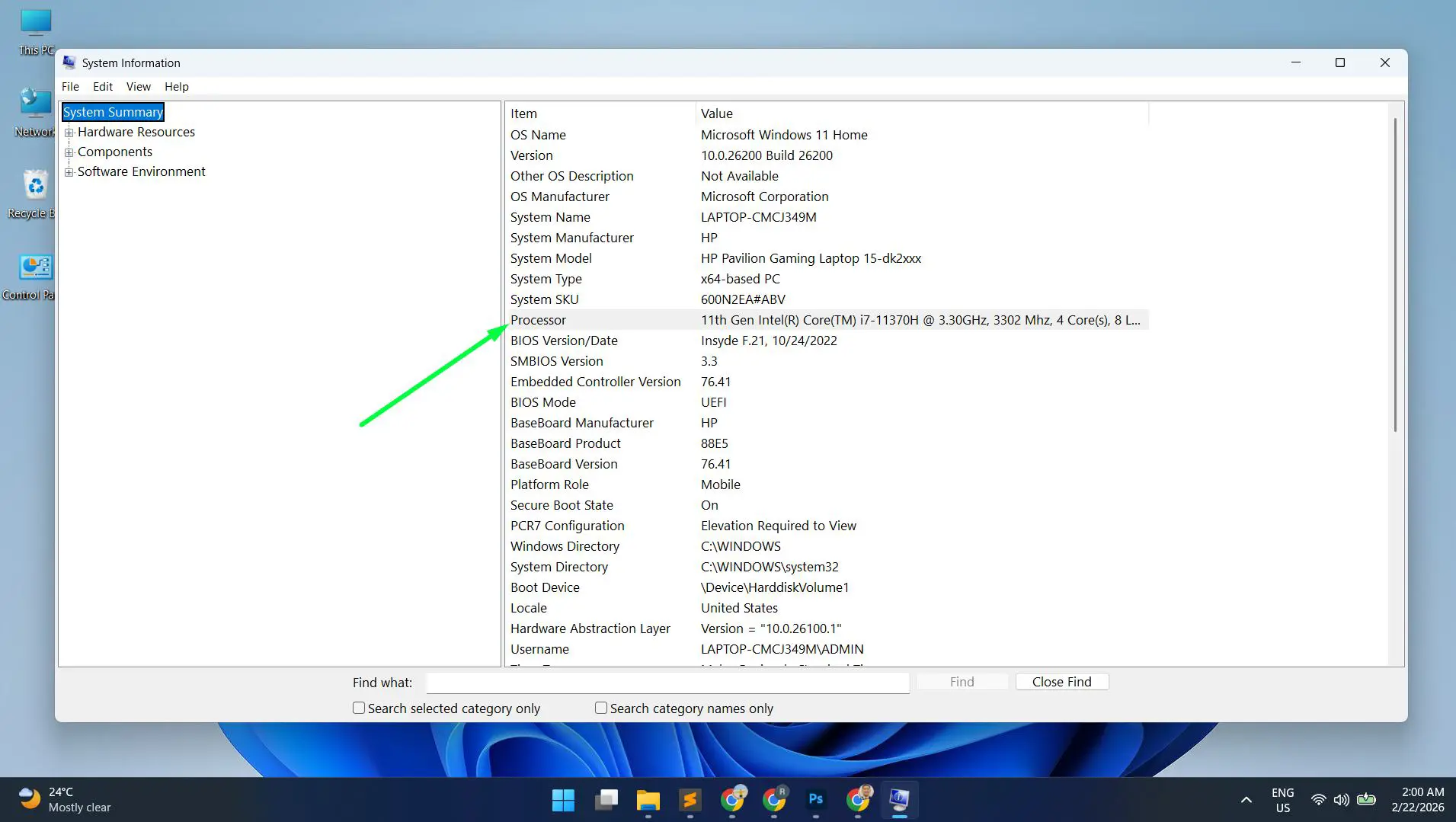1456x822 pixels.
Task: Open Photoshop from the taskbar
Action: pyautogui.click(x=816, y=800)
